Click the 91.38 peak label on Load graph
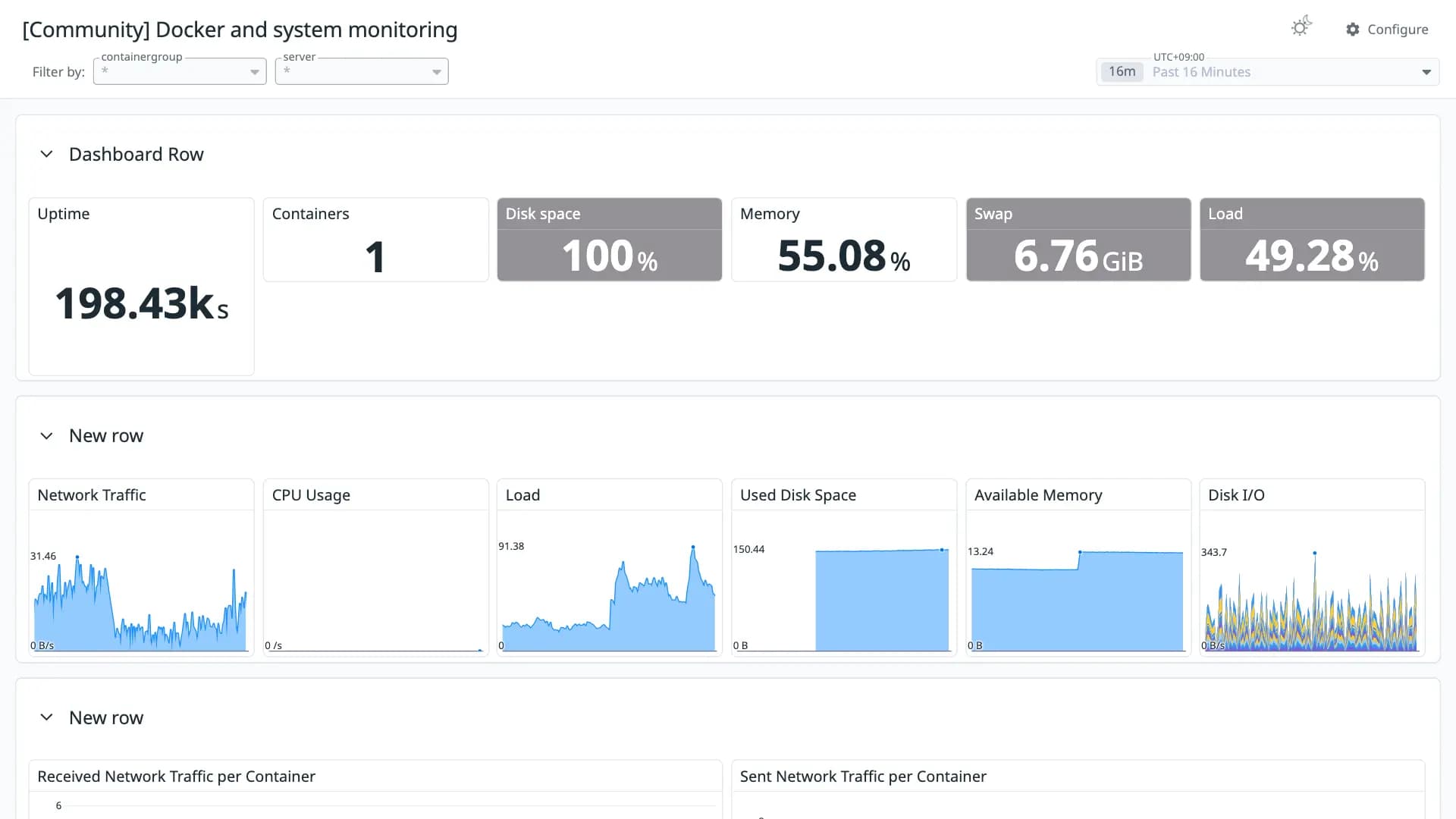 click(511, 546)
